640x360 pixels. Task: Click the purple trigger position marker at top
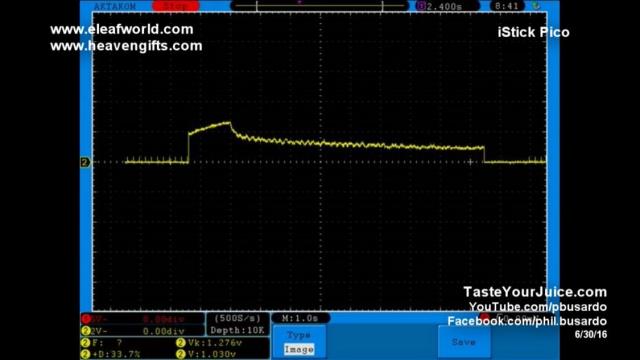coord(299,2)
